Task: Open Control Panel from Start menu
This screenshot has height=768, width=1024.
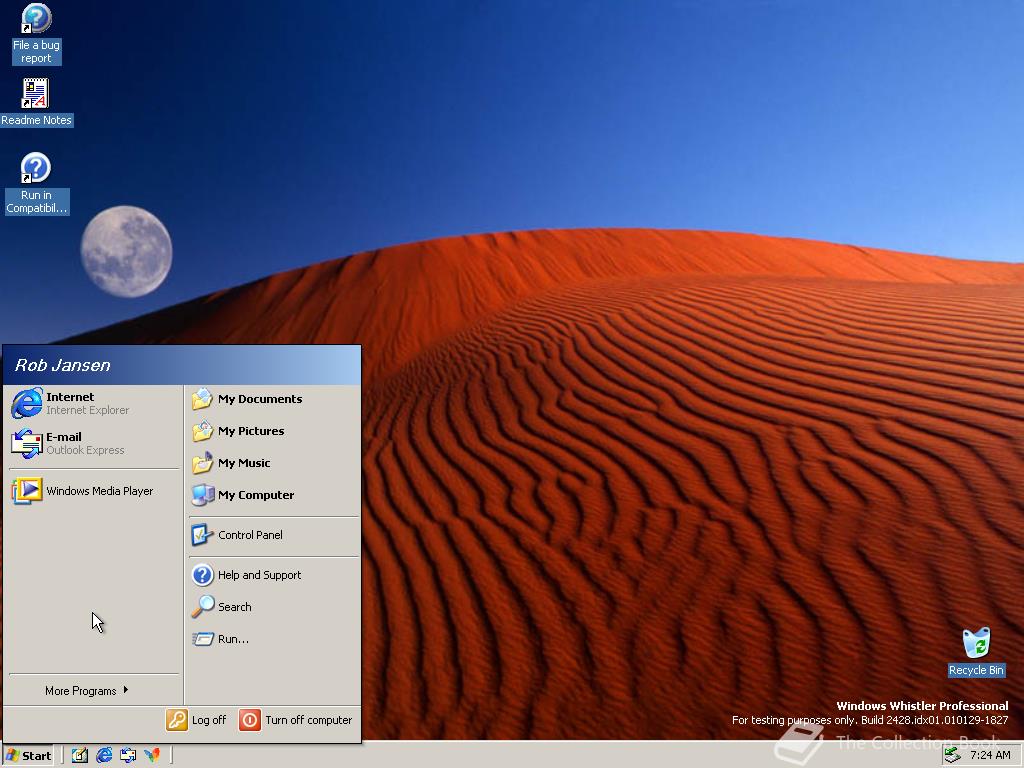Action: 274,535
